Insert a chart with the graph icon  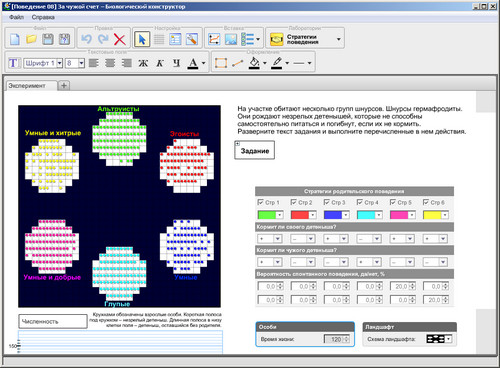[x=214, y=39]
